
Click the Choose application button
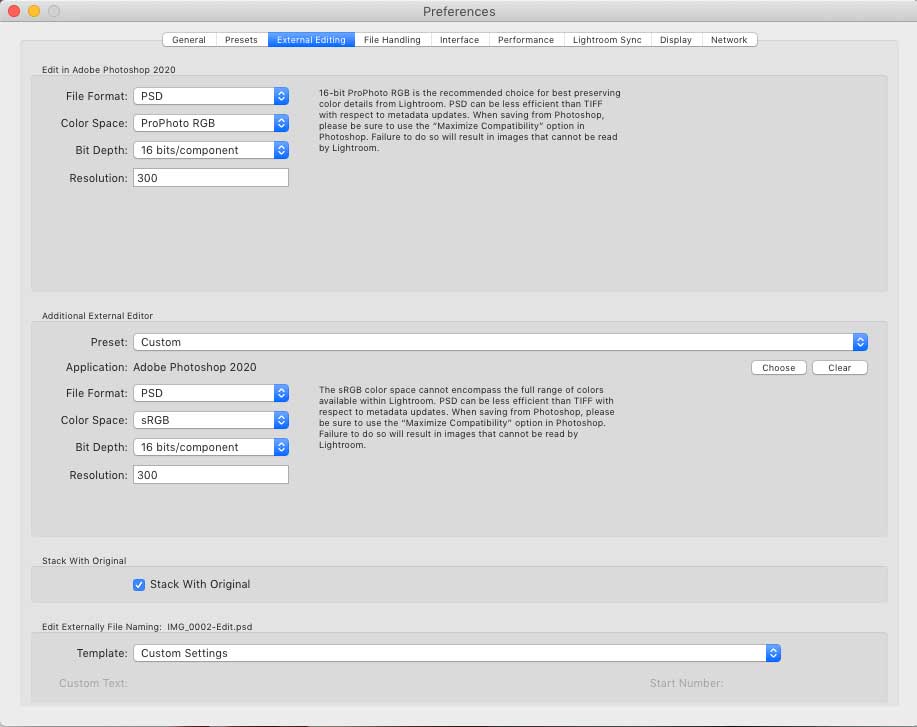coord(778,368)
